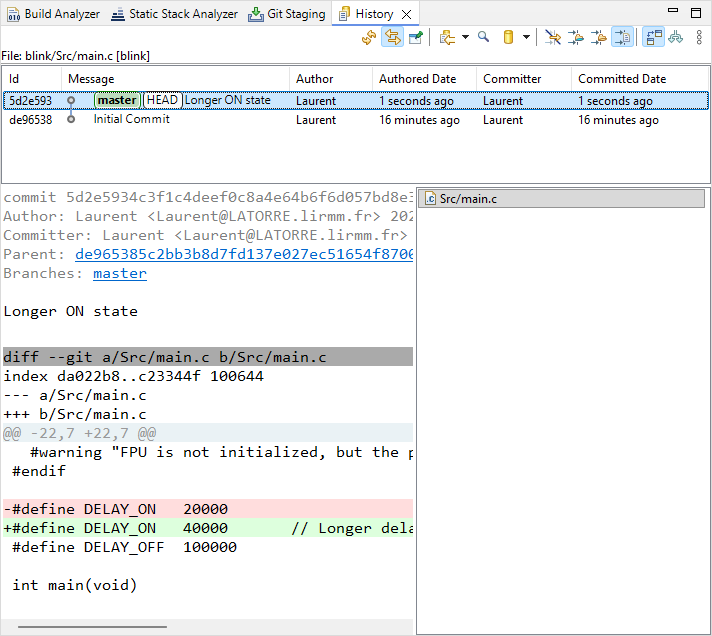This screenshot has height=636, width=712.
Task: Click the magnifier Find icon
Action: (x=483, y=38)
